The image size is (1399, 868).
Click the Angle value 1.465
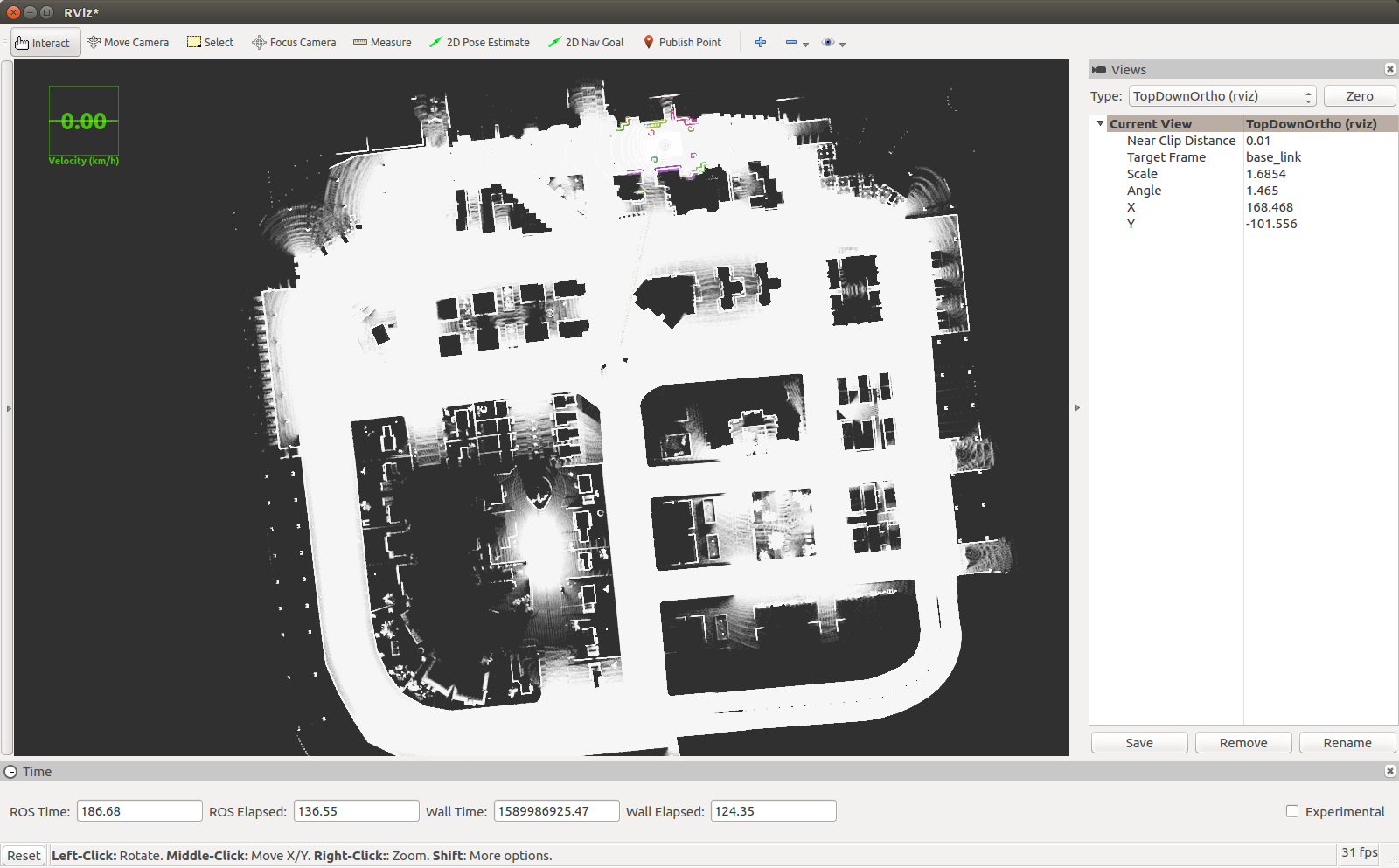(1262, 191)
